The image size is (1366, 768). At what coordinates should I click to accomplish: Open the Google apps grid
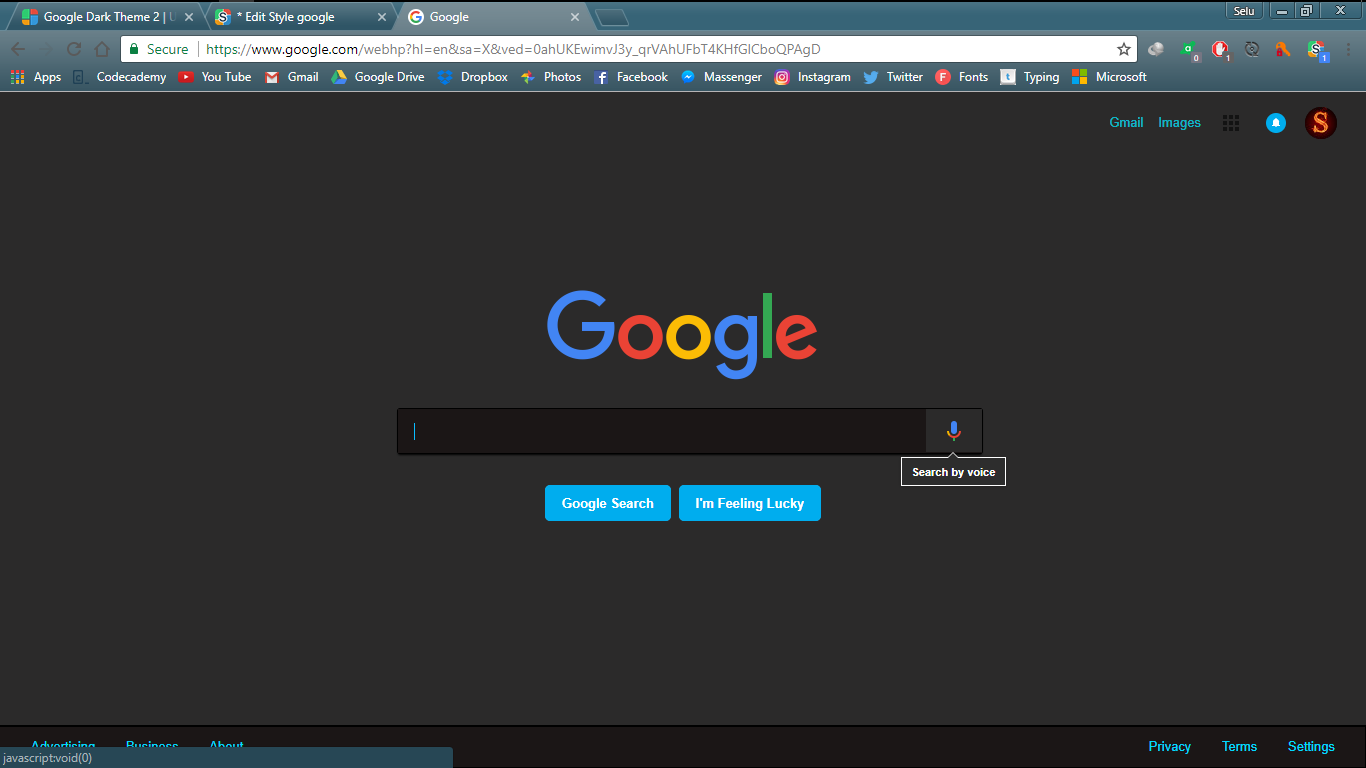click(x=1231, y=123)
